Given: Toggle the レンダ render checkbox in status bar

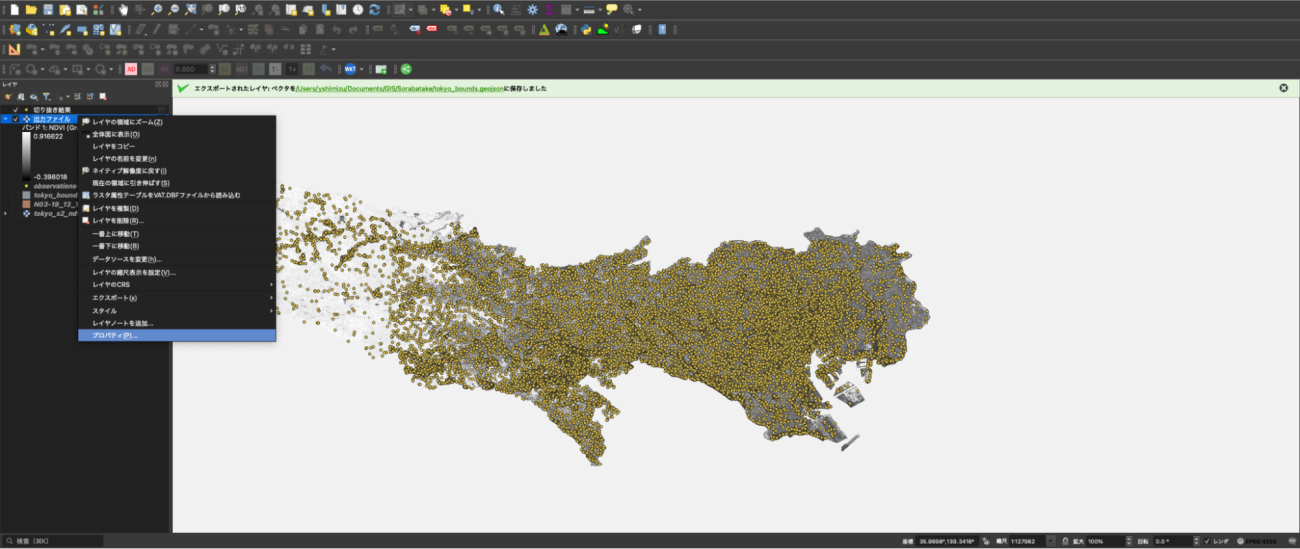Looking at the screenshot, I should point(1207,541).
